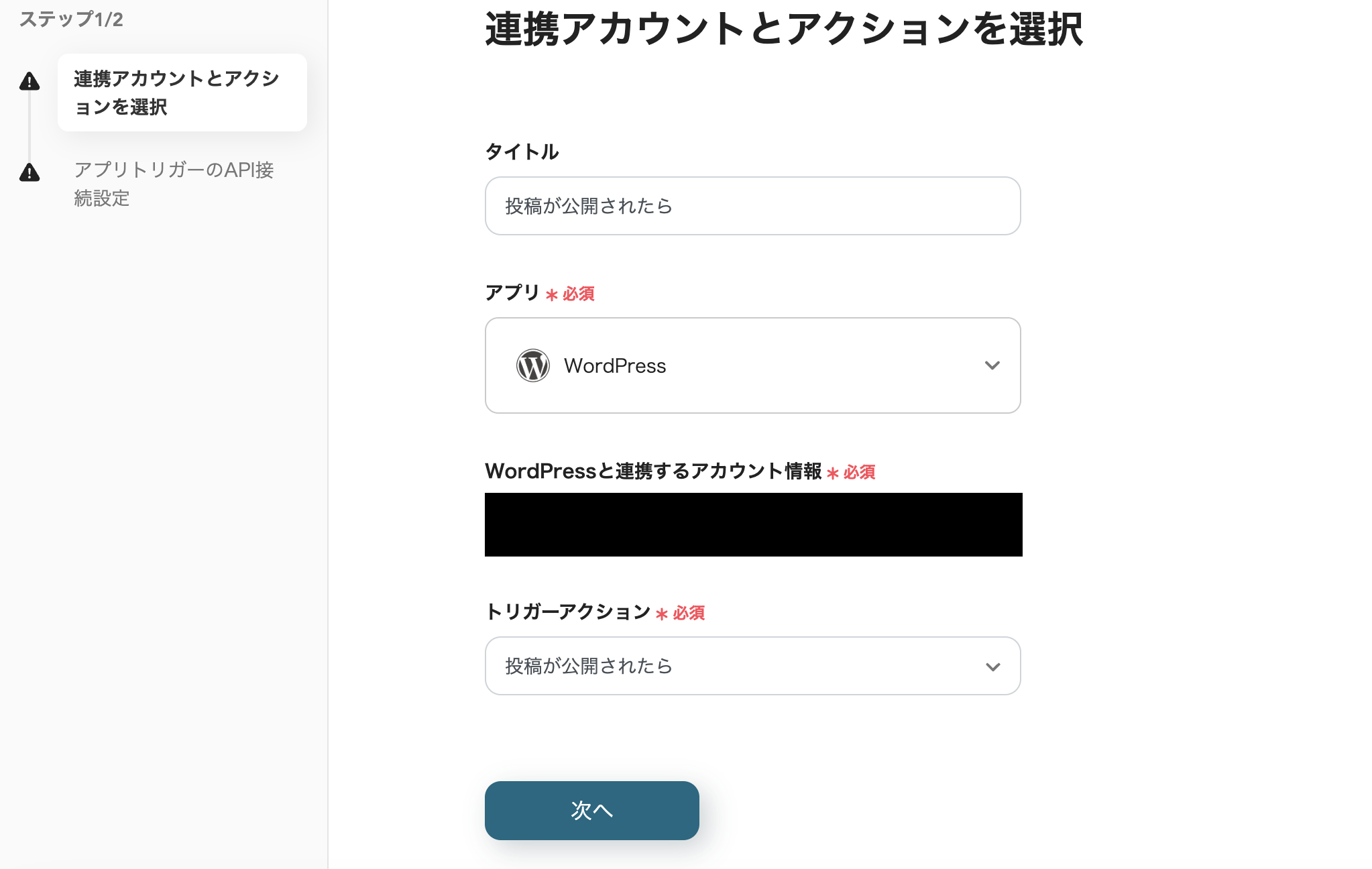
Task: Click the トリガーアクション field label
Action: (x=567, y=612)
